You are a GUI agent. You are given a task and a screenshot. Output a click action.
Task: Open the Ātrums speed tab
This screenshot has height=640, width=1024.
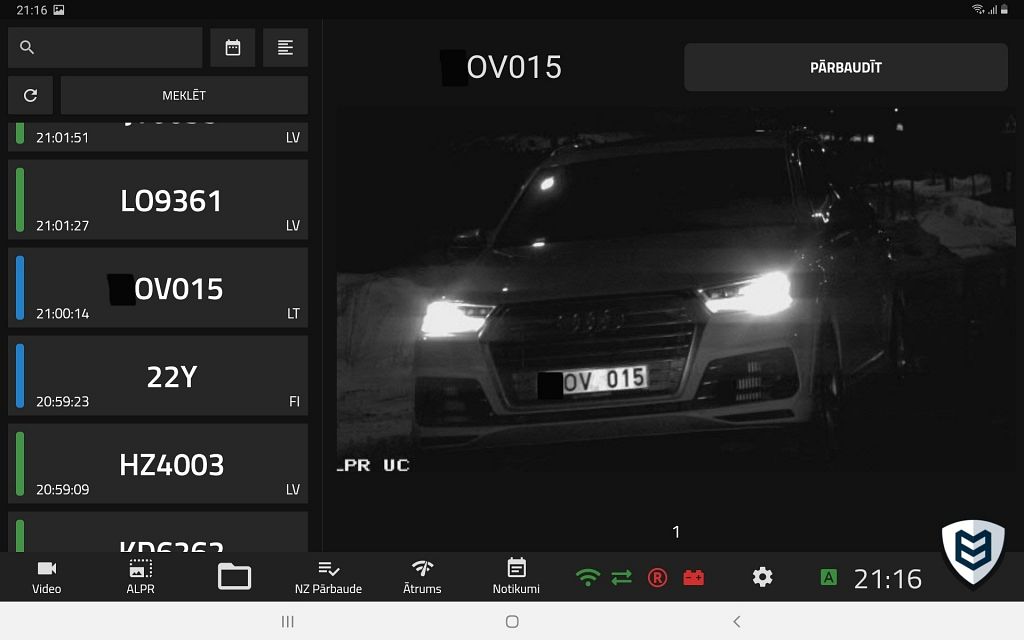(x=422, y=577)
